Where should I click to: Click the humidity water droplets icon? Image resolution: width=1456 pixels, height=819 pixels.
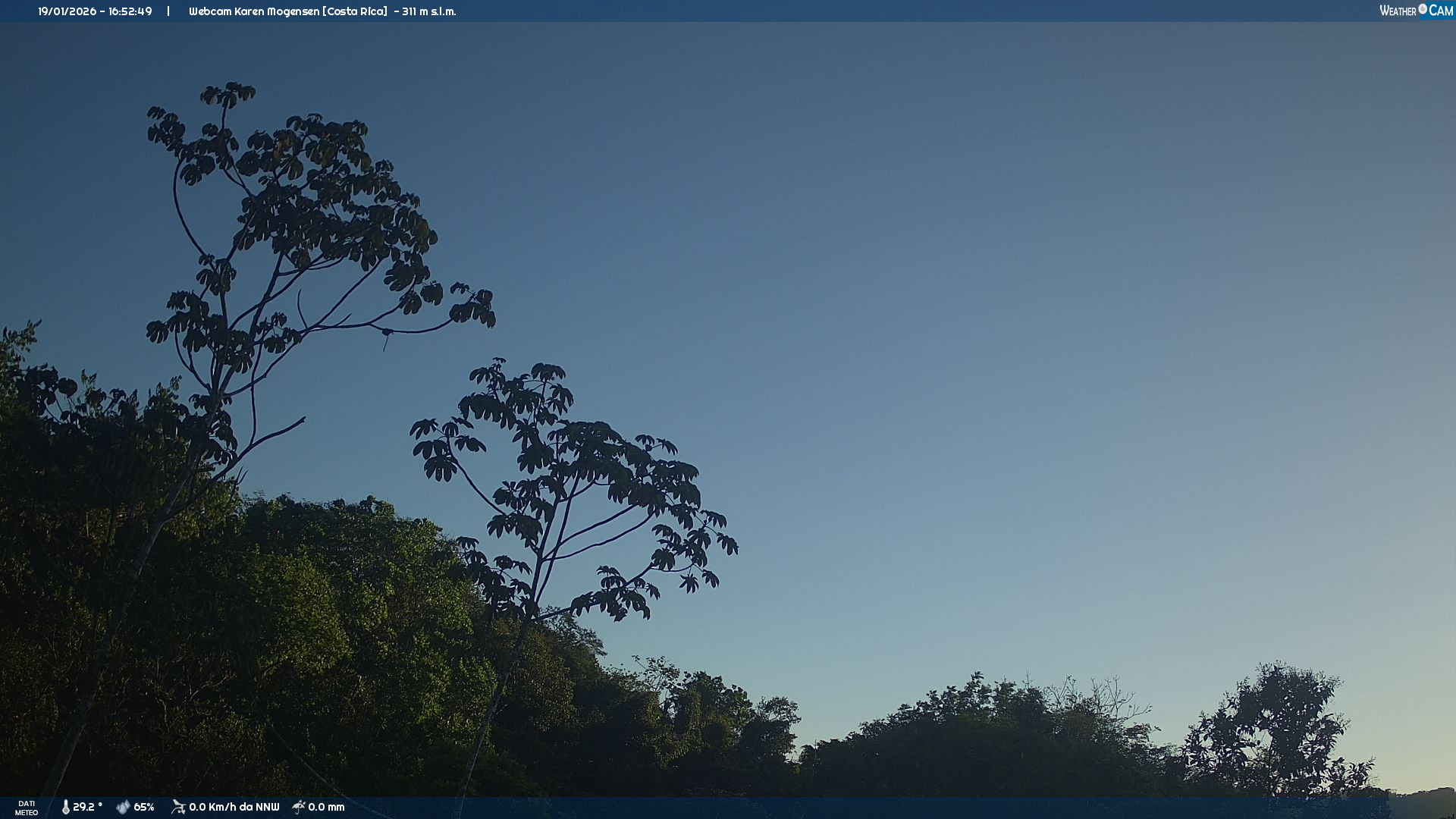pyautogui.click(x=123, y=807)
